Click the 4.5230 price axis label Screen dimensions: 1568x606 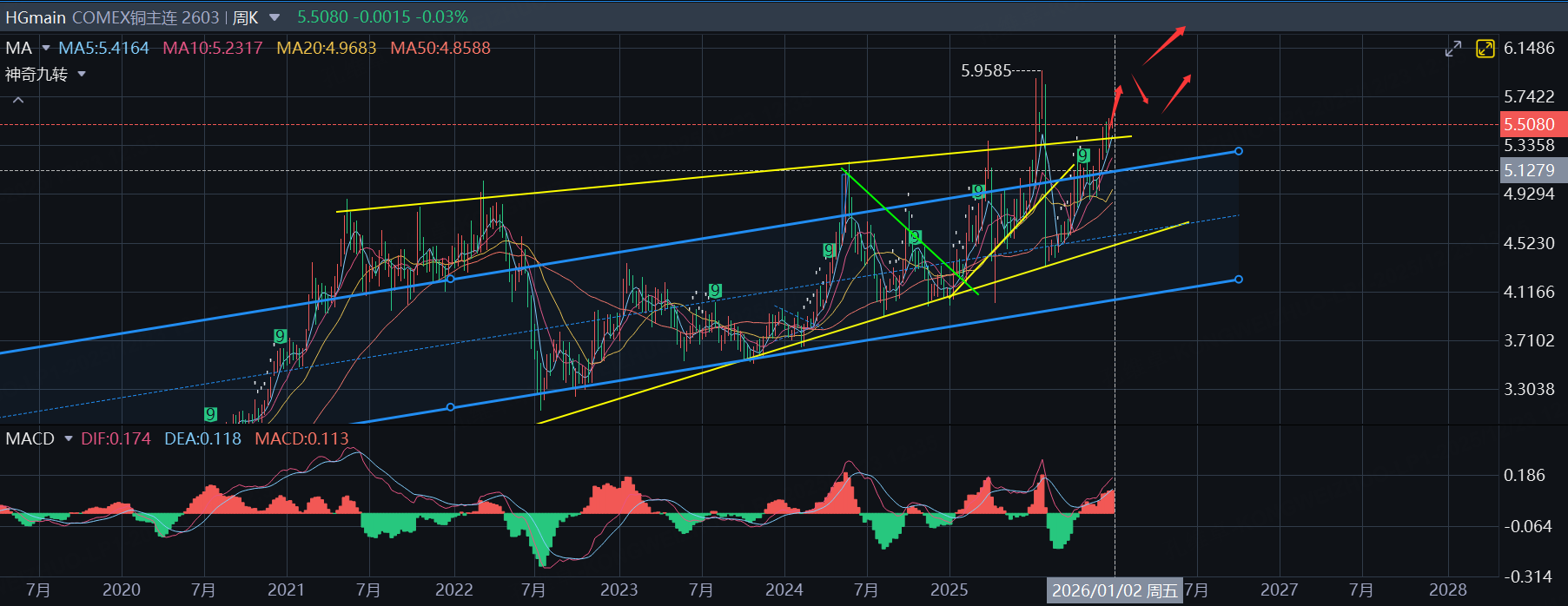[1529, 243]
